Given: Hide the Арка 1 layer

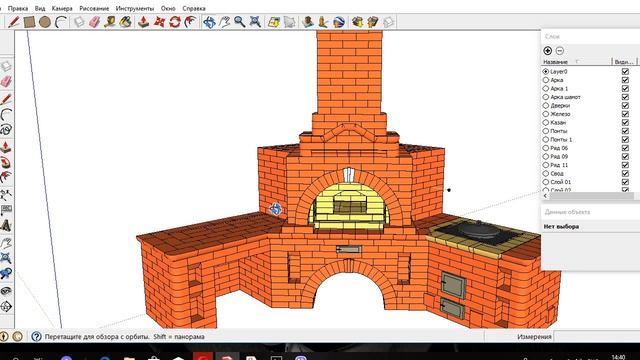Looking at the screenshot, I should pos(625,89).
